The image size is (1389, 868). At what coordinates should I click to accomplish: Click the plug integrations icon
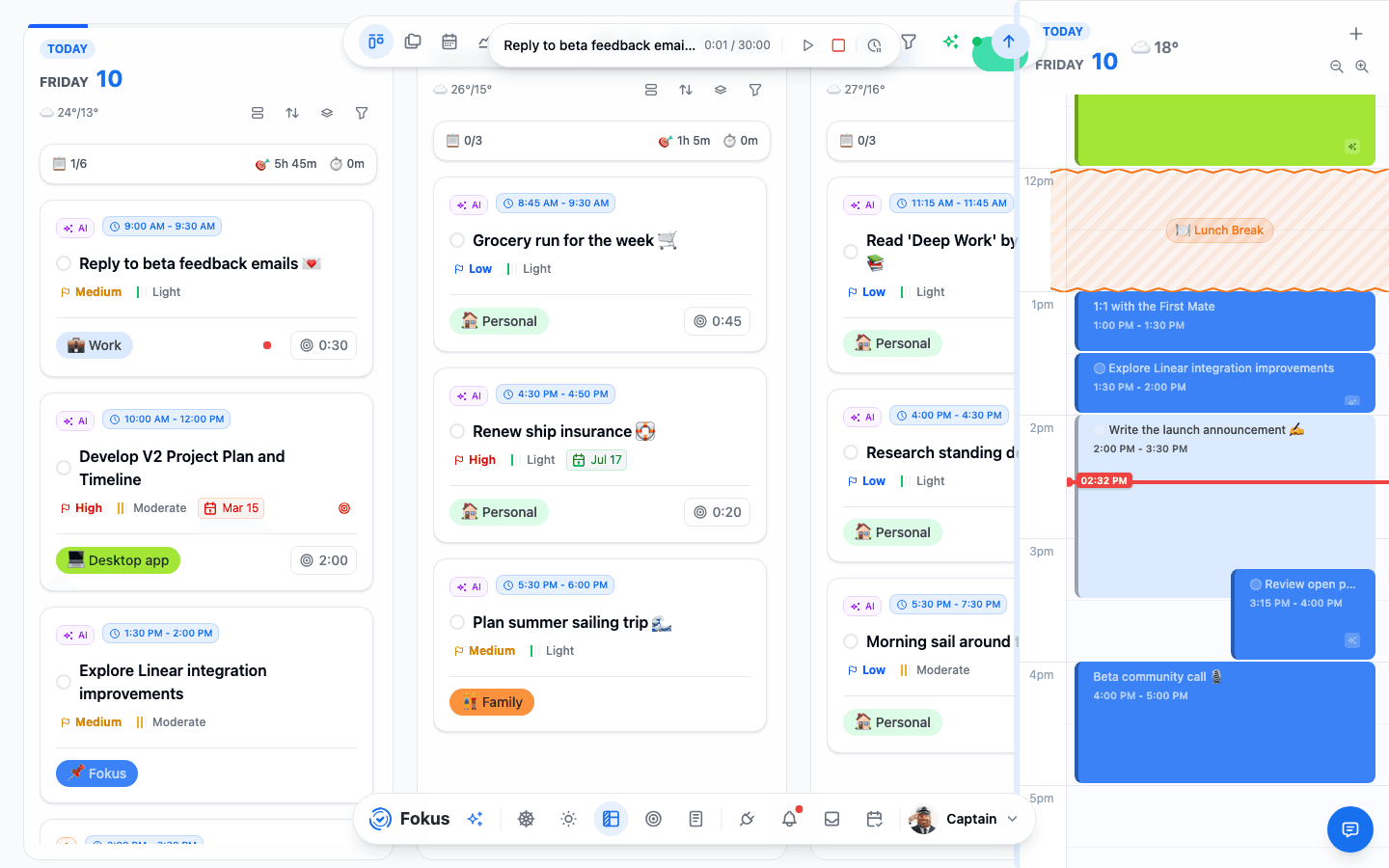(747, 819)
